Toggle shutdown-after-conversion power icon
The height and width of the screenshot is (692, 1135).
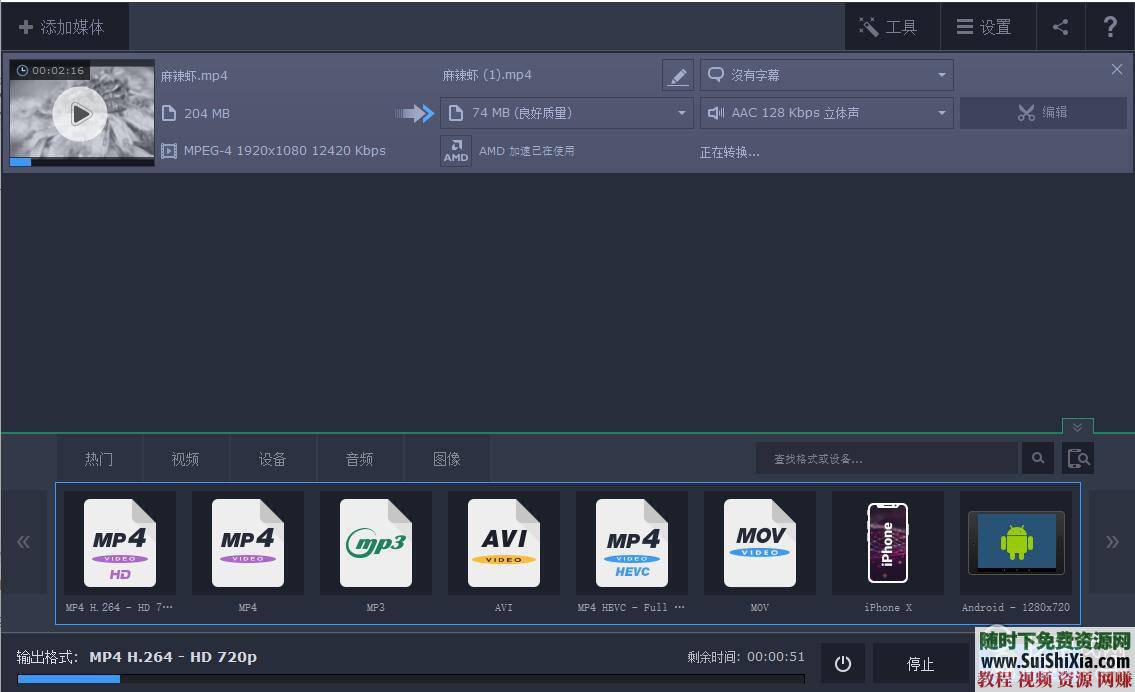click(843, 663)
